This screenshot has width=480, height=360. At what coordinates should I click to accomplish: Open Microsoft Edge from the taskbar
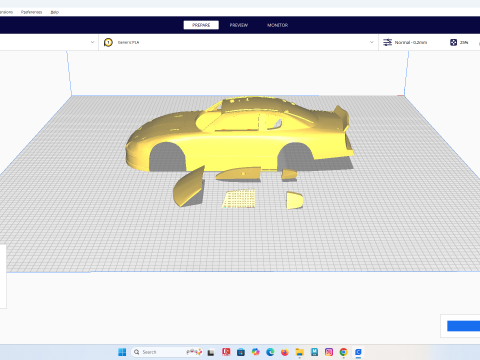tap(270, 352)
